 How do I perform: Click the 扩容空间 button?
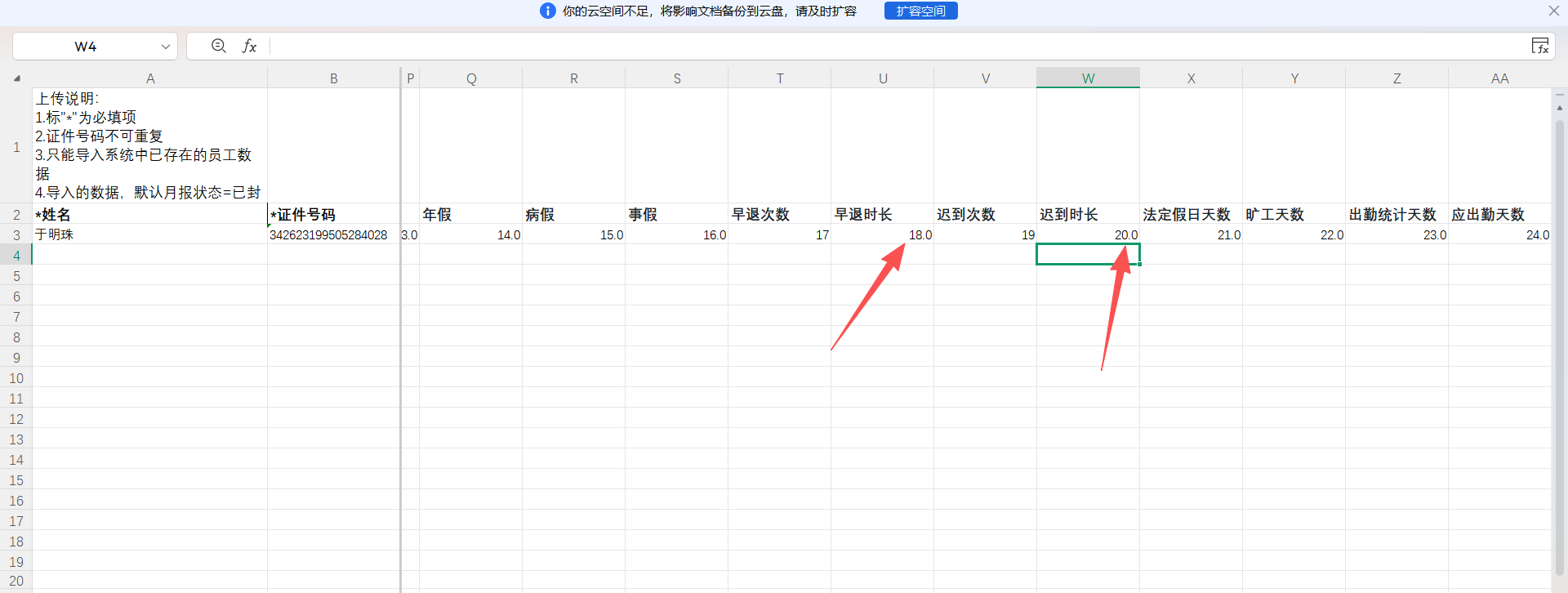click(x=920, y=11)
